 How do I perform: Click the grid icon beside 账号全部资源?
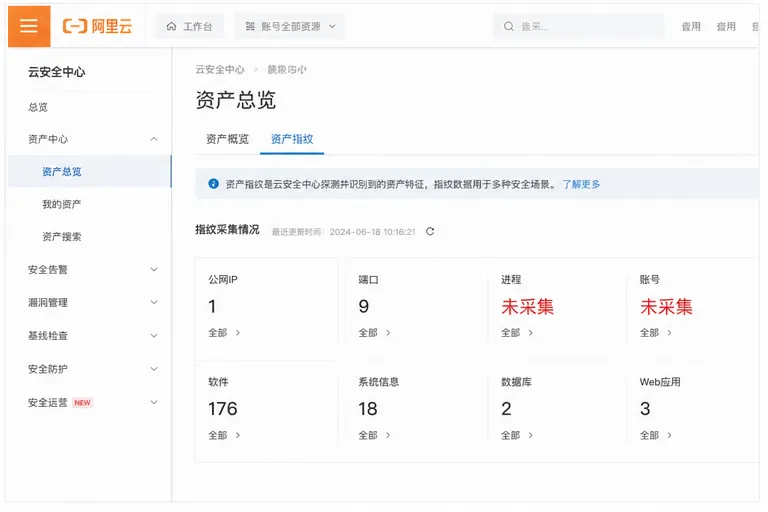pos(250,26)
